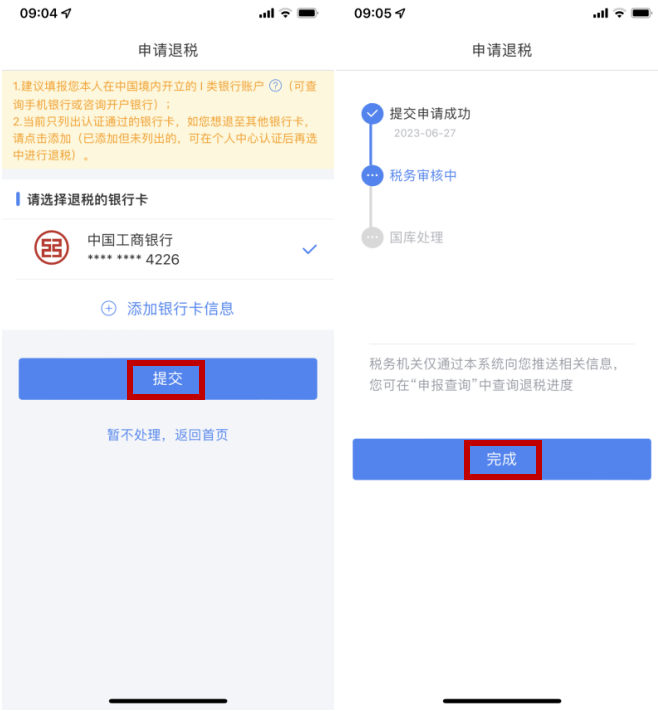This screenshot has height=711, width=658.
Task: Tap the right screen's 申请退税 title
Action: coord(502,50)
